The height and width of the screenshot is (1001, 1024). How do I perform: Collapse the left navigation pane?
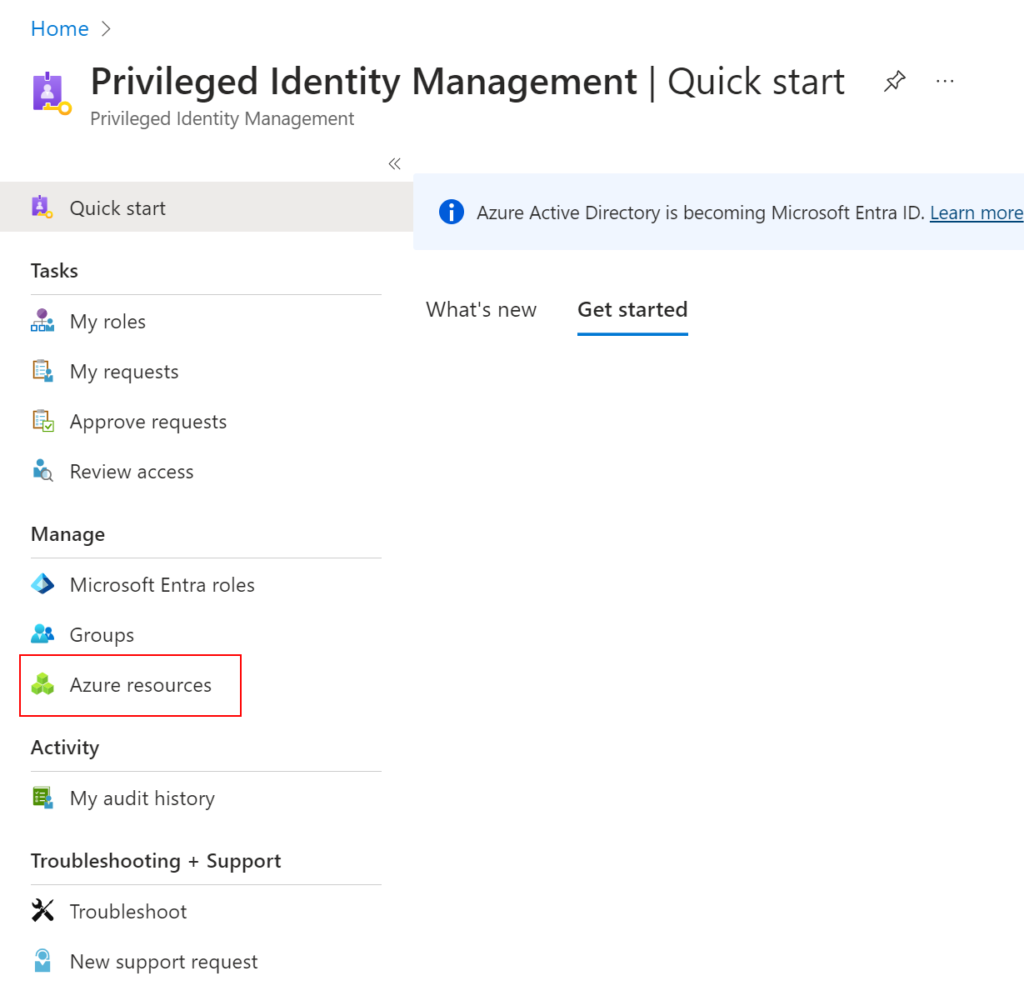point(394,163)
